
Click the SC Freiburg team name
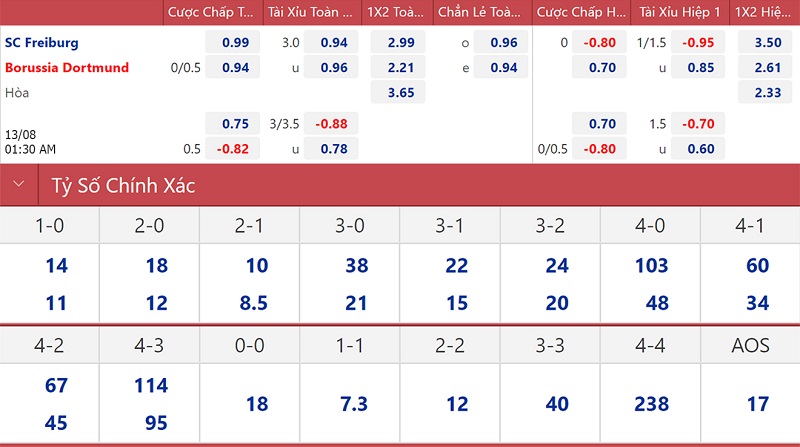point(42,42)
